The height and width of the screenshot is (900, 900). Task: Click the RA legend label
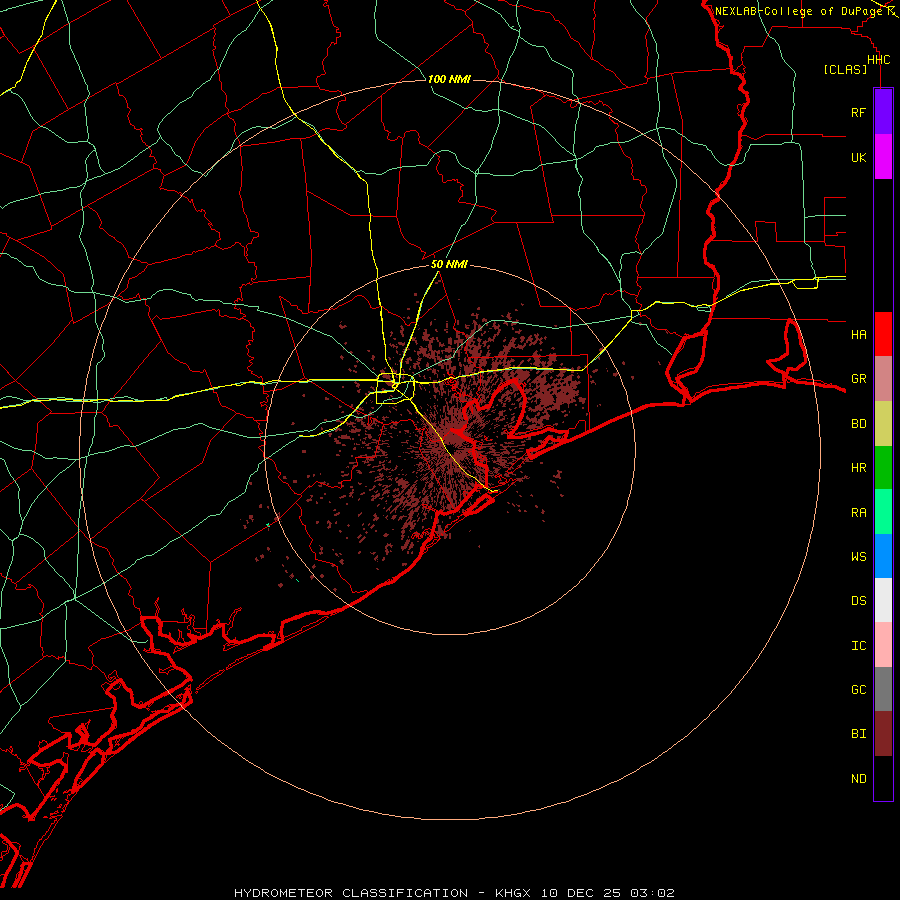(x=858, y=512)
